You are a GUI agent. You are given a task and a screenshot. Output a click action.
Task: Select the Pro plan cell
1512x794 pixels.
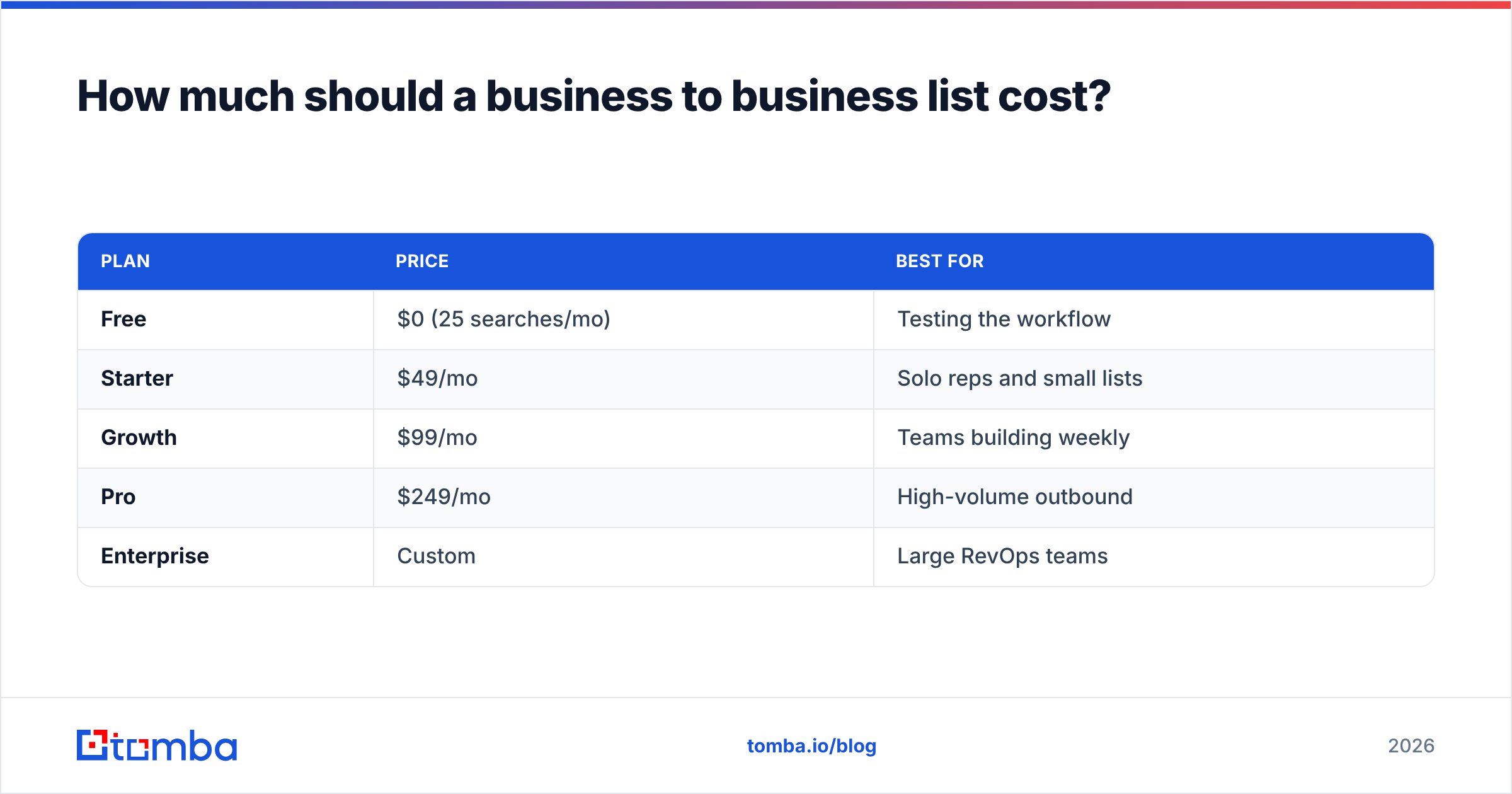tap(226, 497)
